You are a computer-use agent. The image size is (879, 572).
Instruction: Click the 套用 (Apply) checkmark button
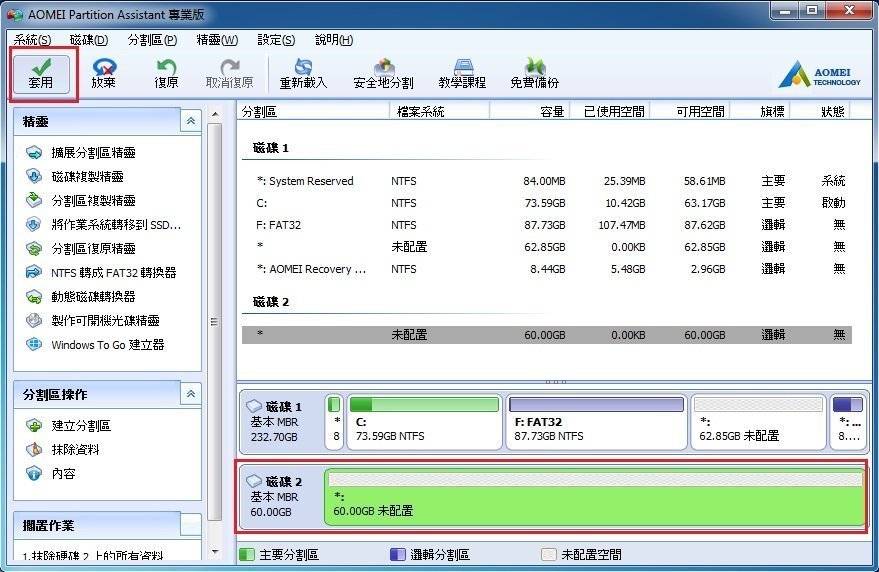tap(41, 74)
